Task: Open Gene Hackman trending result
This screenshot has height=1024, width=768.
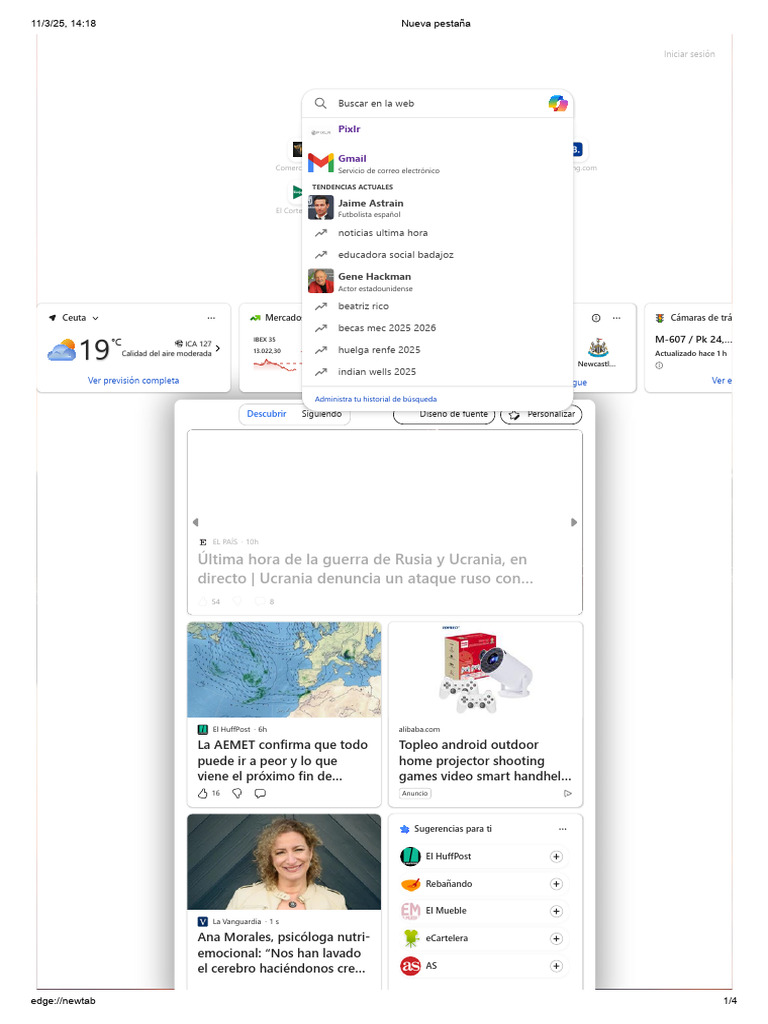Action: click(438, 281)
